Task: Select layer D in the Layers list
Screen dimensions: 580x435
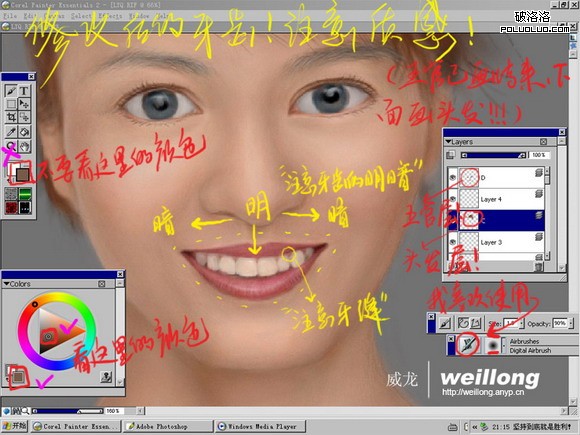Action: point(496,178)
